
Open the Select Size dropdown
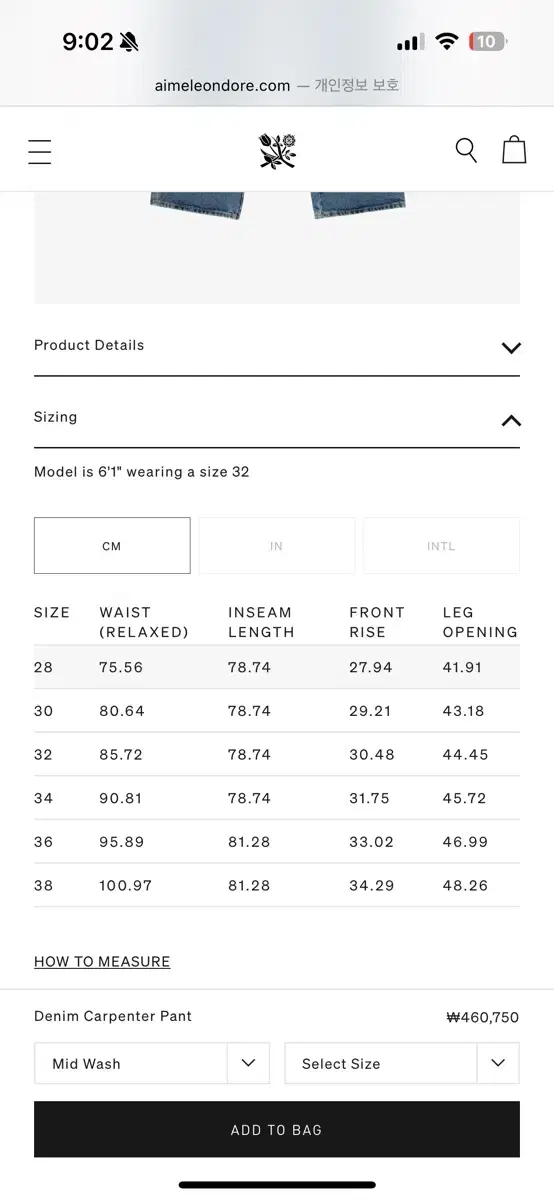coord(402,1064)
